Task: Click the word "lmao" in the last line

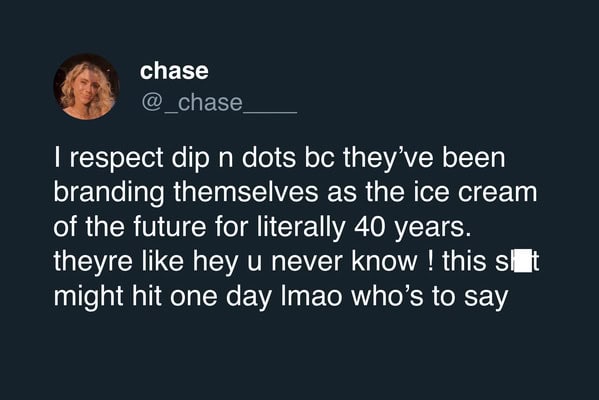Action: pos(312,296)
